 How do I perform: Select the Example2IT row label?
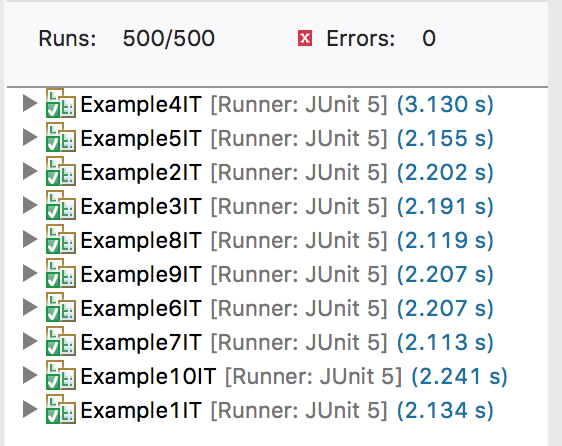(x=141, y=173)
